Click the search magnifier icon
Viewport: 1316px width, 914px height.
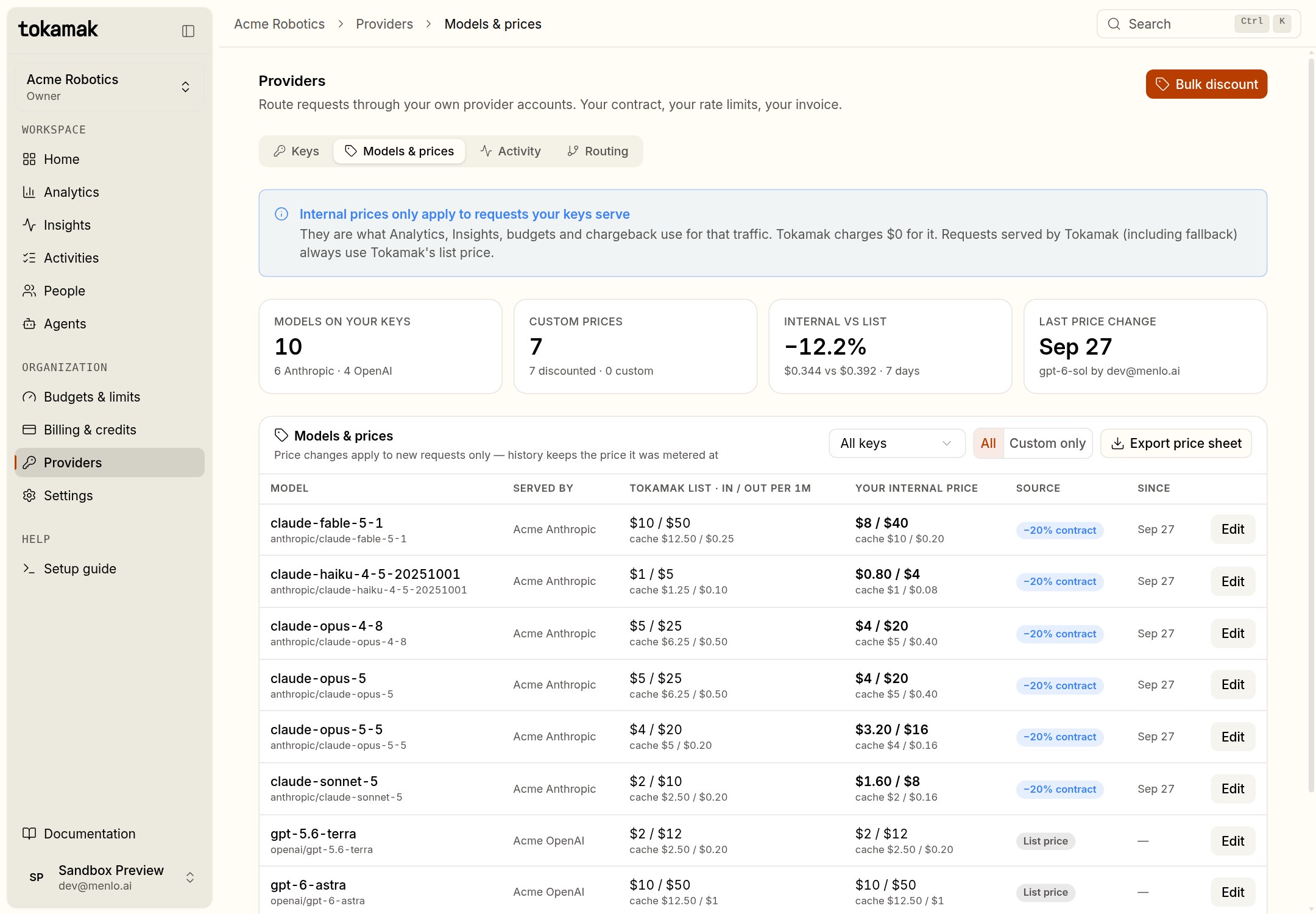coord(1114,24)
